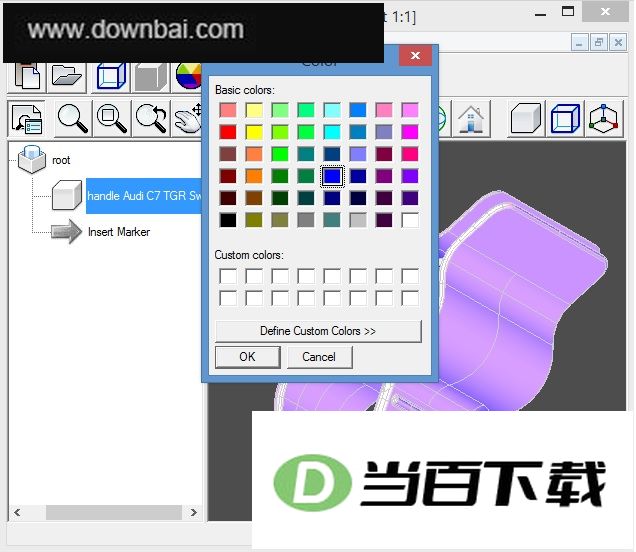Click the document search properties icon
Viewport: 636px width, 552px height.
coord(27,119)
